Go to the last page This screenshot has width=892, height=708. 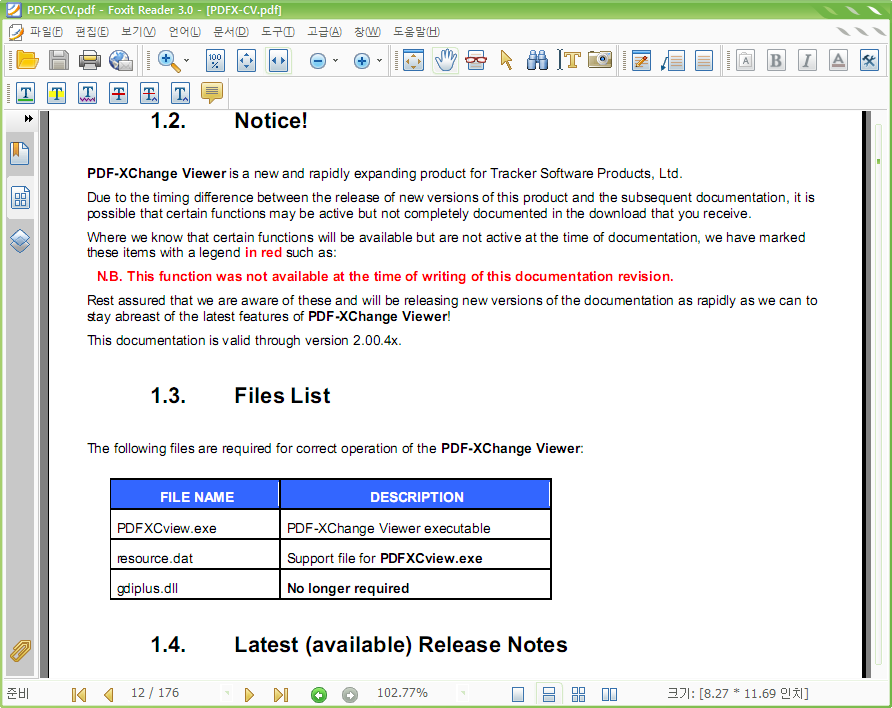click(281, 694)
